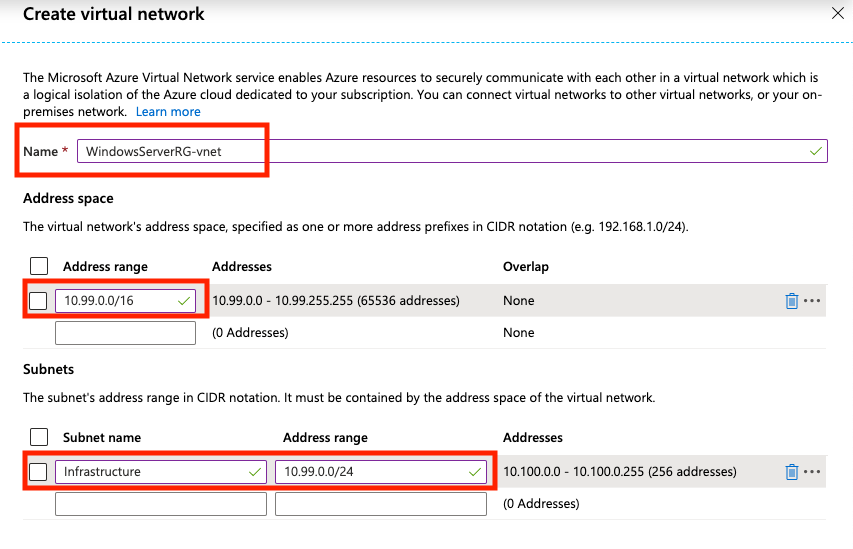Close the Create virtual network panel
853x549 pixels.
(x=837, y=13)
